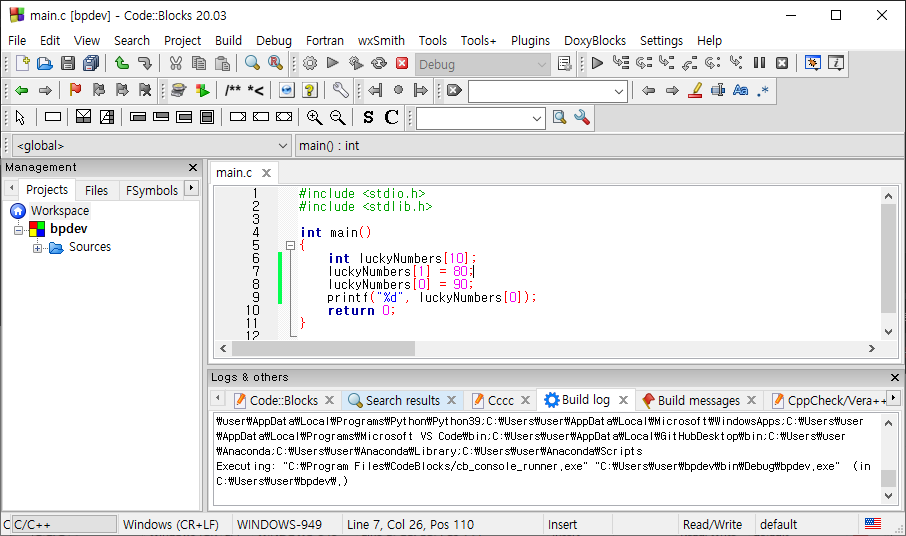The width and height of the screenshot is (906, 536).
Task: Click the Undo arrow icon
Action: coord(121,63)
